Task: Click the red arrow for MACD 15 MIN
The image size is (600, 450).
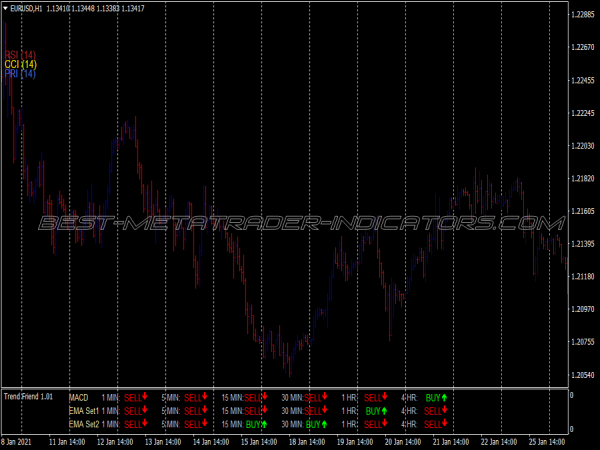Action: pyautogui.click(x=265, y=396)
